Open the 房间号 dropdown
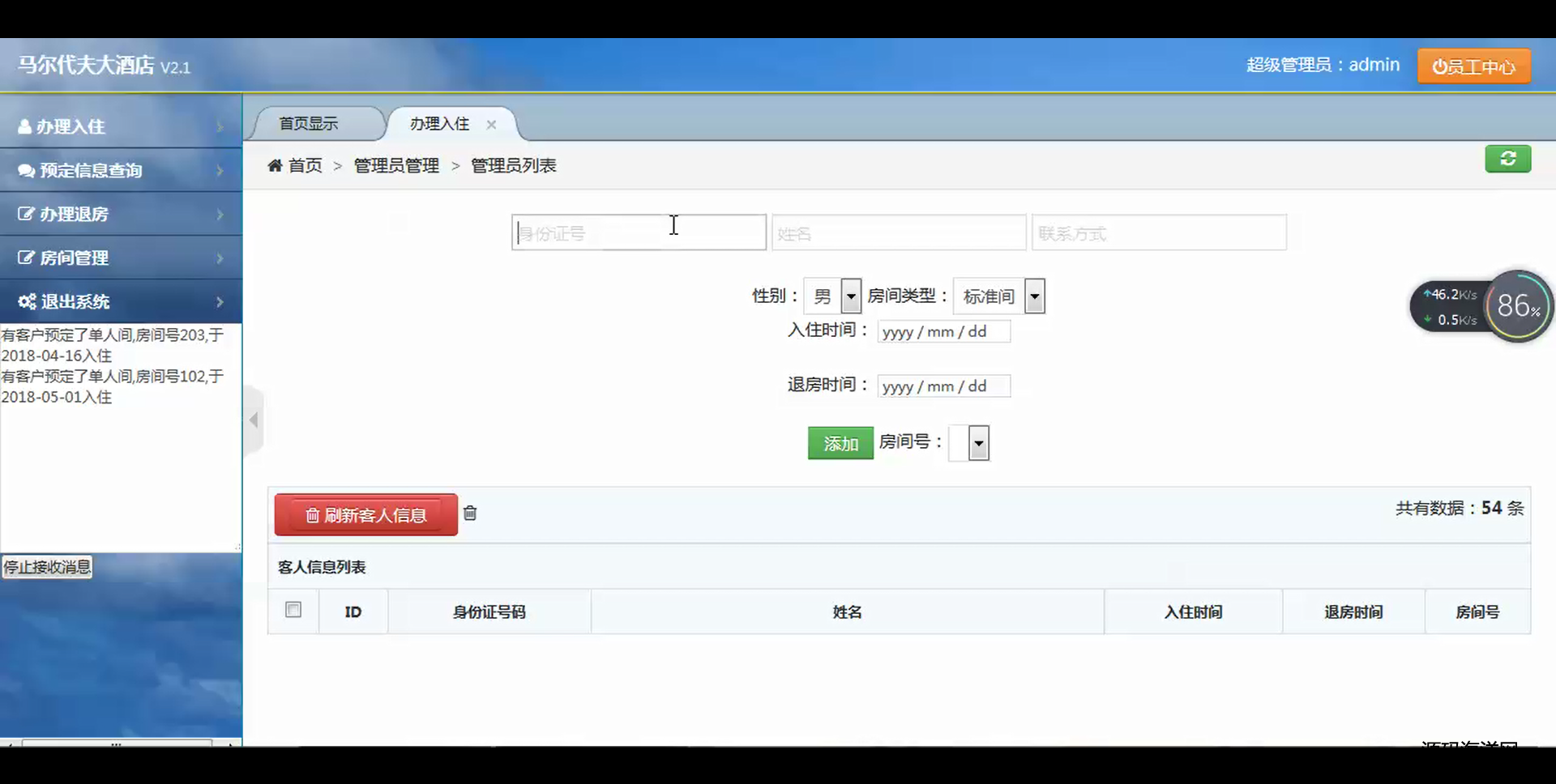This screenshot has width=1556, height=784. [969, 443]
